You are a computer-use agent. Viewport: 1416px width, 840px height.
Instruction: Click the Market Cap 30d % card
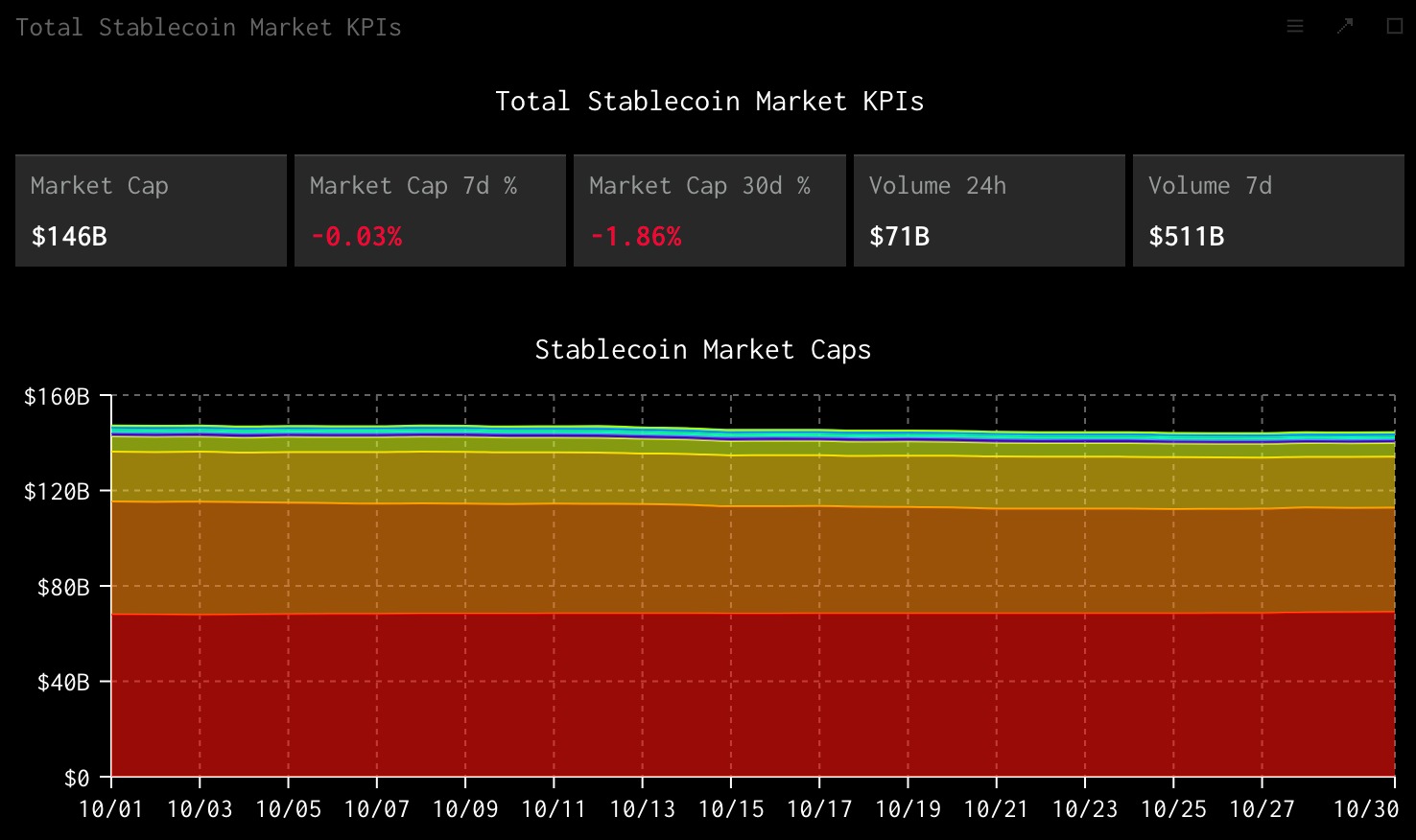point(709,211)
